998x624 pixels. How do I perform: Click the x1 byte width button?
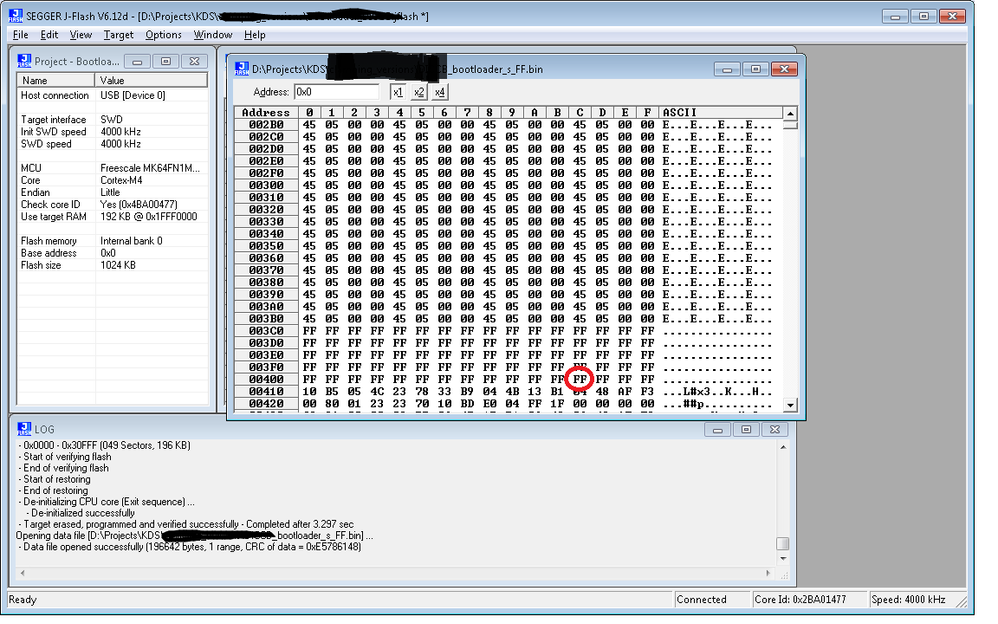397,92
